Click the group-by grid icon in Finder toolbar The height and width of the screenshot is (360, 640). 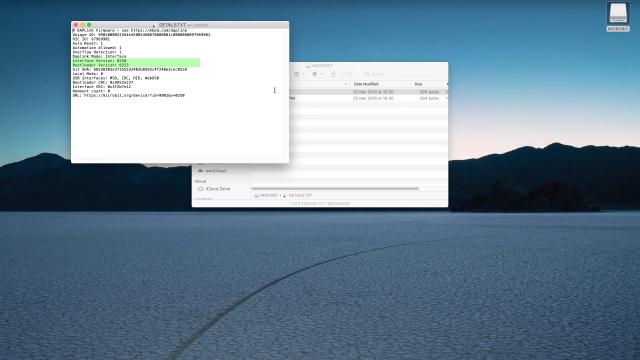coord(297,74)
